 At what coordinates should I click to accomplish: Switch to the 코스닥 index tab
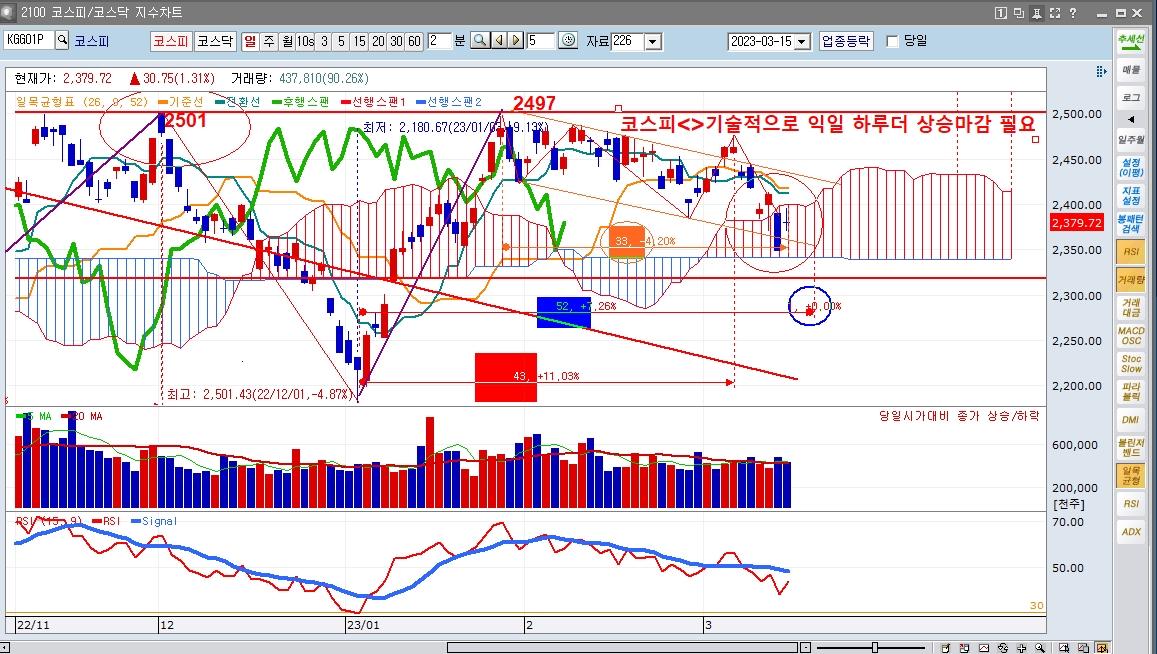point(215,41)
